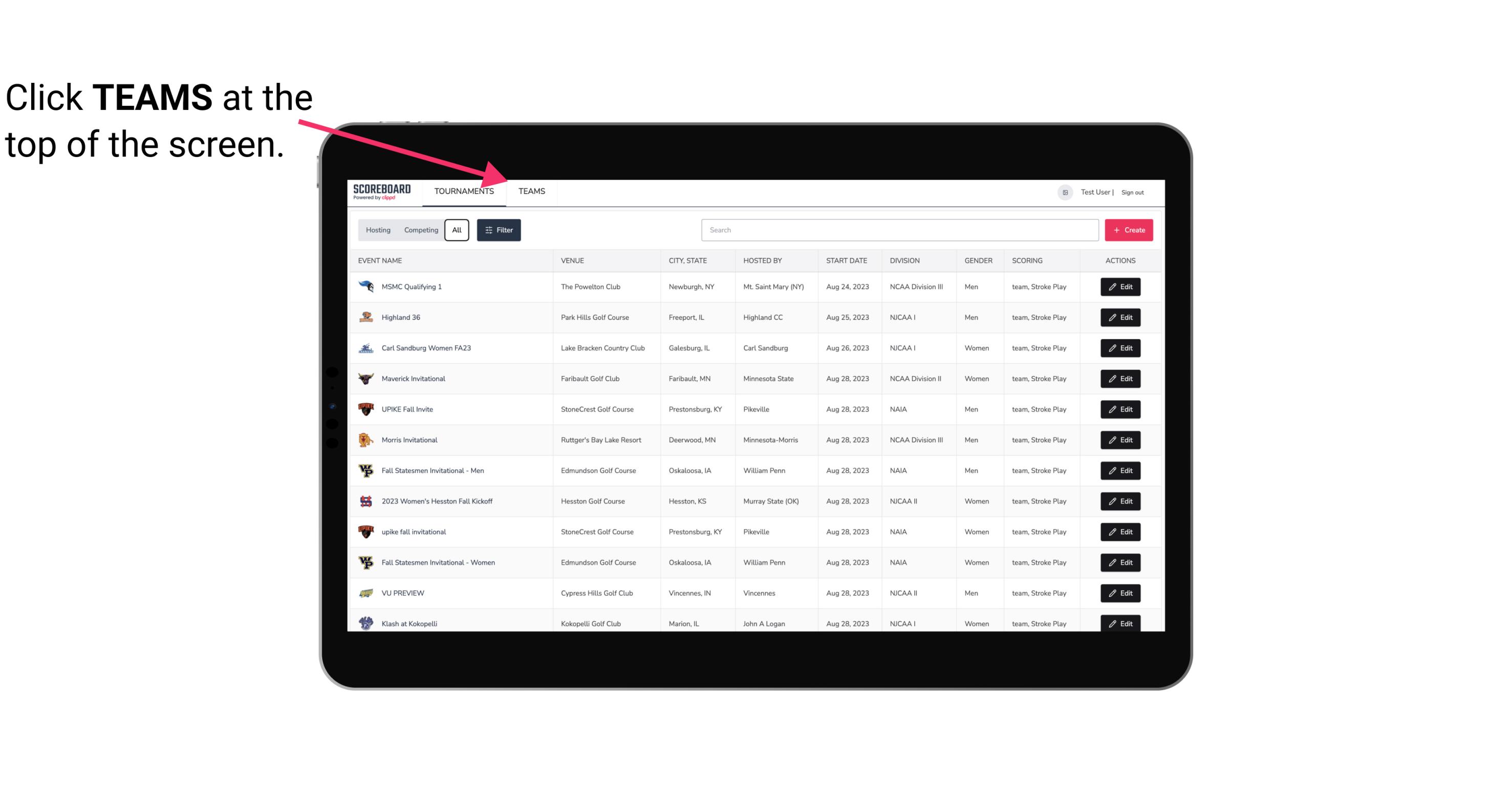1510x812 pixels.
Task: Select the All filter toggle
Action: click(x=457, y=230)
